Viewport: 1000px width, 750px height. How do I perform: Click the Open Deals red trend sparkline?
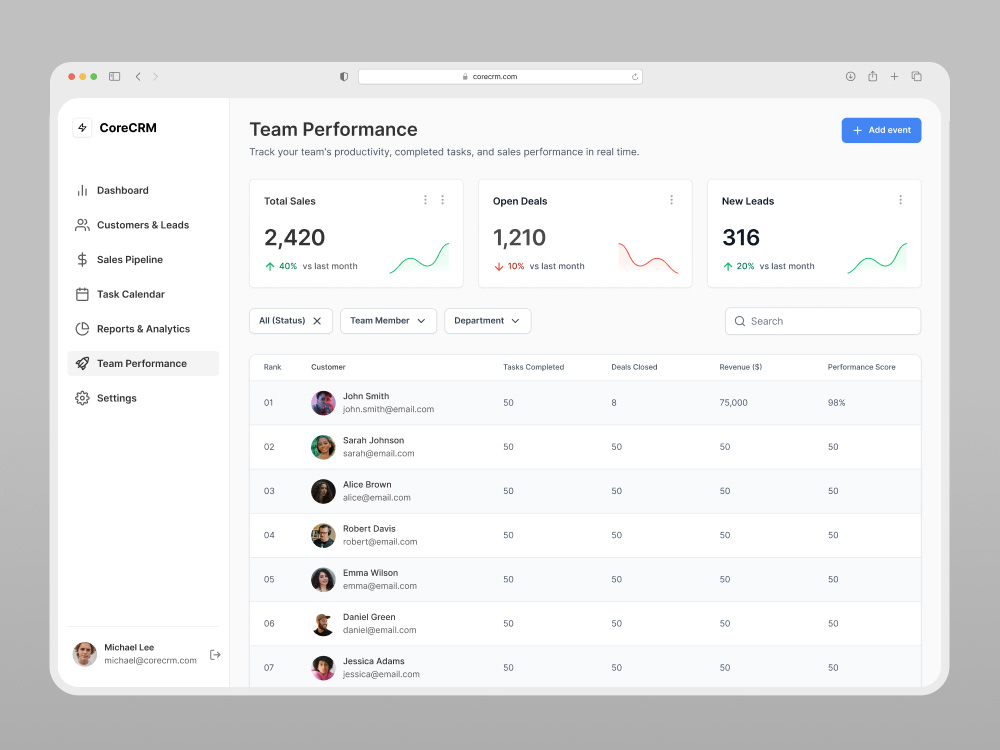pos(648,258)
